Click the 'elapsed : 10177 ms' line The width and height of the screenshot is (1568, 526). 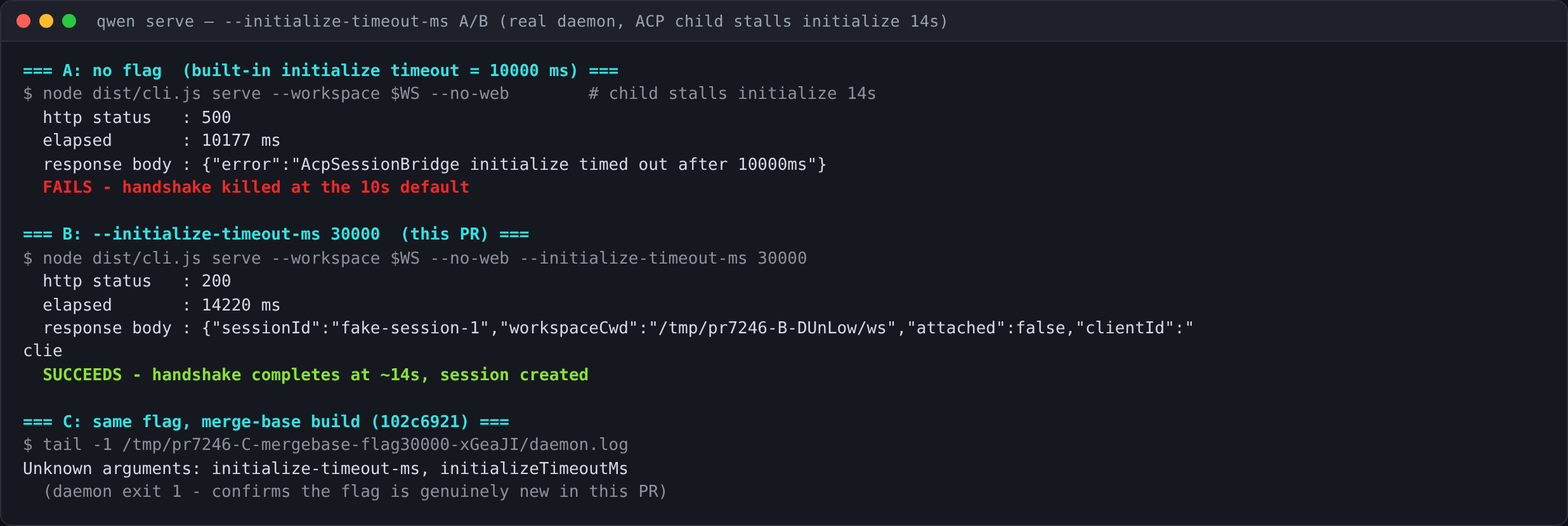(161, 141)
